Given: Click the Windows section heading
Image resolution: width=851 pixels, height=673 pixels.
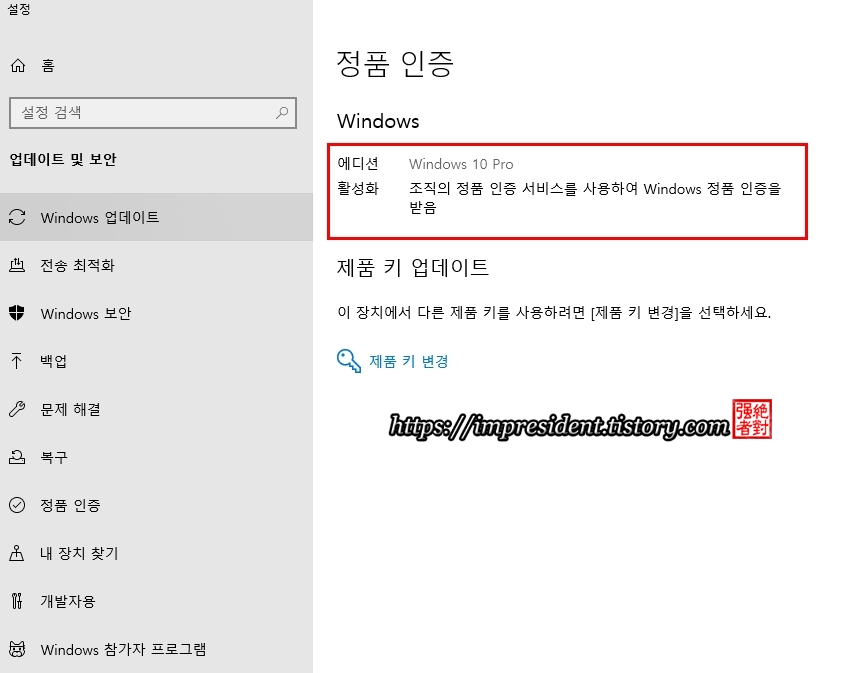Looking at the screenshot, I should coord(378,121).
